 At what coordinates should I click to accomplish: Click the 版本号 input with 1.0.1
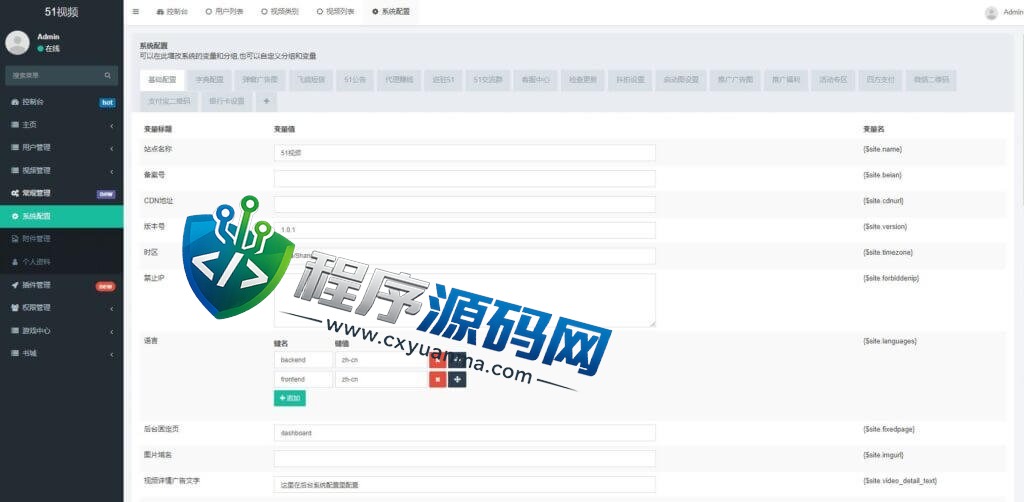(x=464, y=230)
